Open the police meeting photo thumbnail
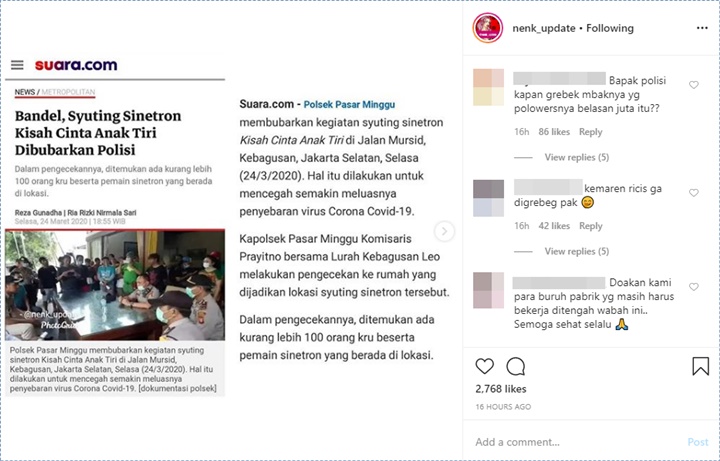The width and height of the screenshot is (720, 461). point(115,285)
